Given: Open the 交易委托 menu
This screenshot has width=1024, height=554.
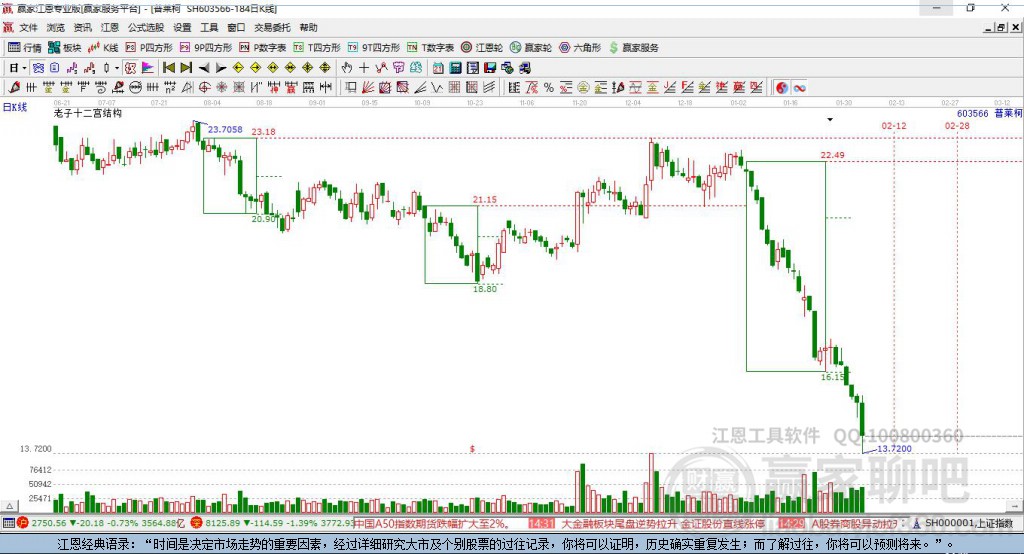Looking at the screenshot, I should click(x=272, y=27).
